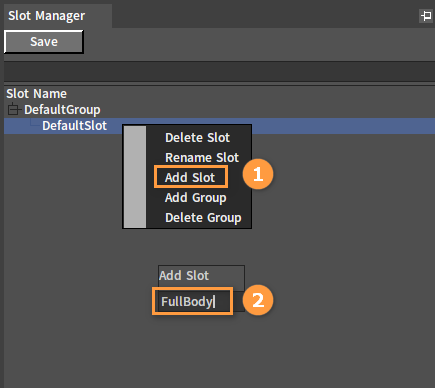Collapse the DefaultGroup tree node box
The image size is (435, 388).
pos(13,109)
